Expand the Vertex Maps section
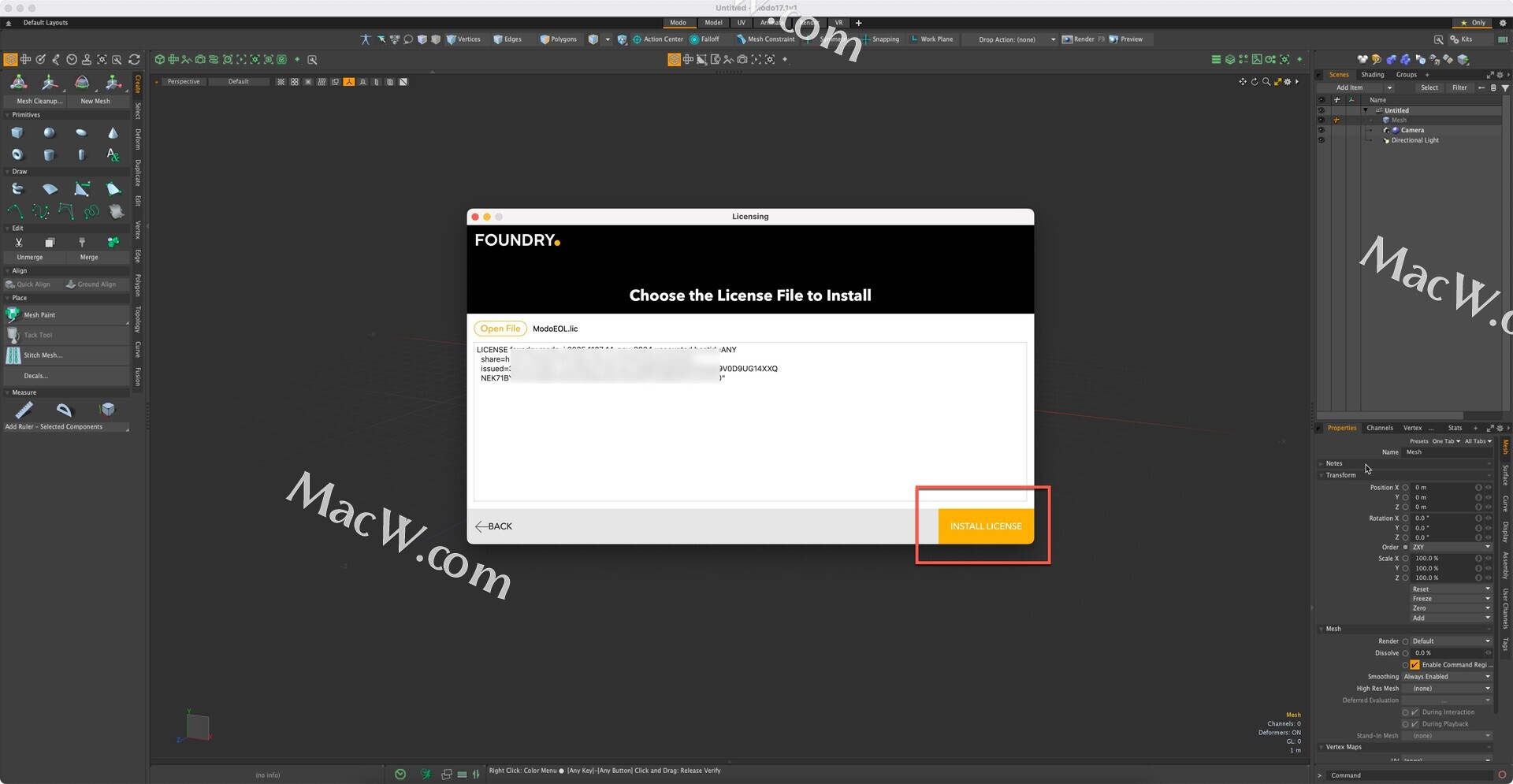Screen dimensions: 1513x784 tap(1322, 747)
